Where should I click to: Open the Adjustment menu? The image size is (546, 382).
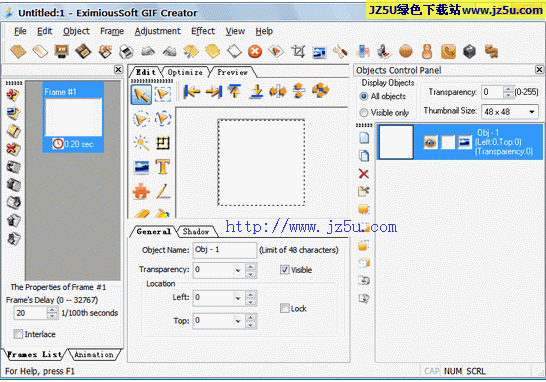tap(157, 31)
